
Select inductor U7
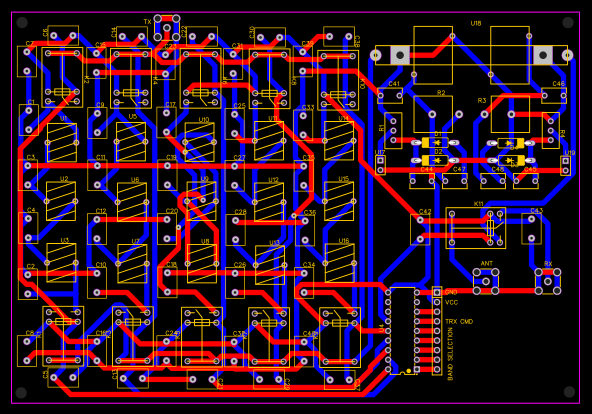pyautogui.click(x=132, y=263)
